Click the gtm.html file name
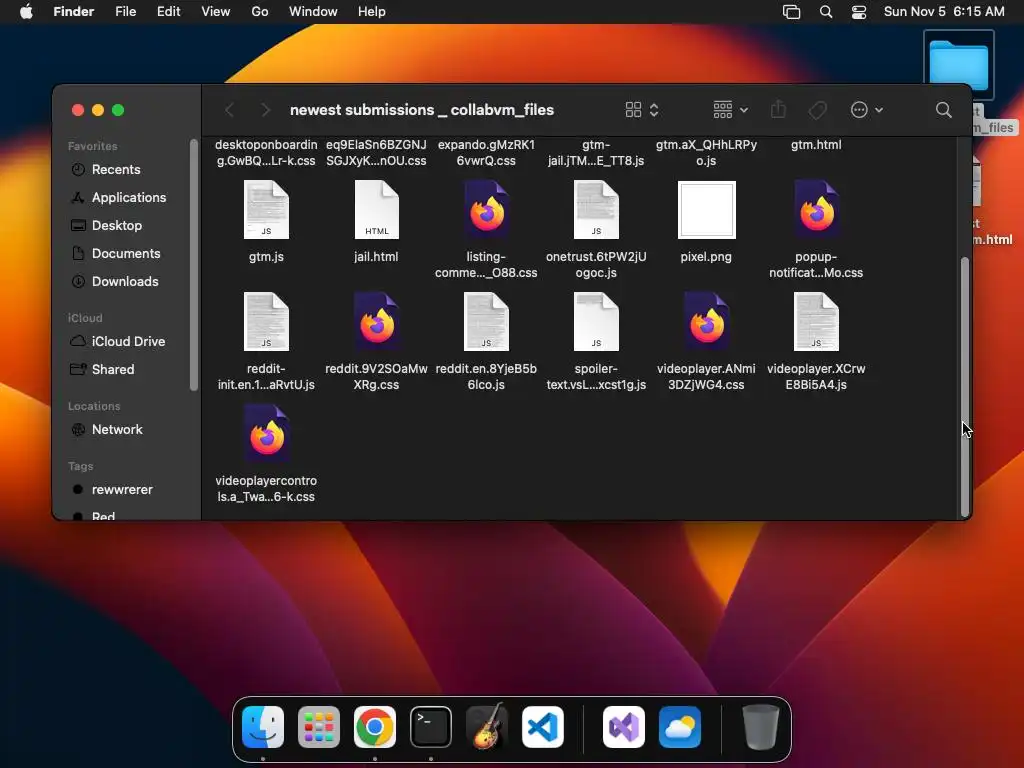The width and height of the screenshot is (1024, 768). 816,145
